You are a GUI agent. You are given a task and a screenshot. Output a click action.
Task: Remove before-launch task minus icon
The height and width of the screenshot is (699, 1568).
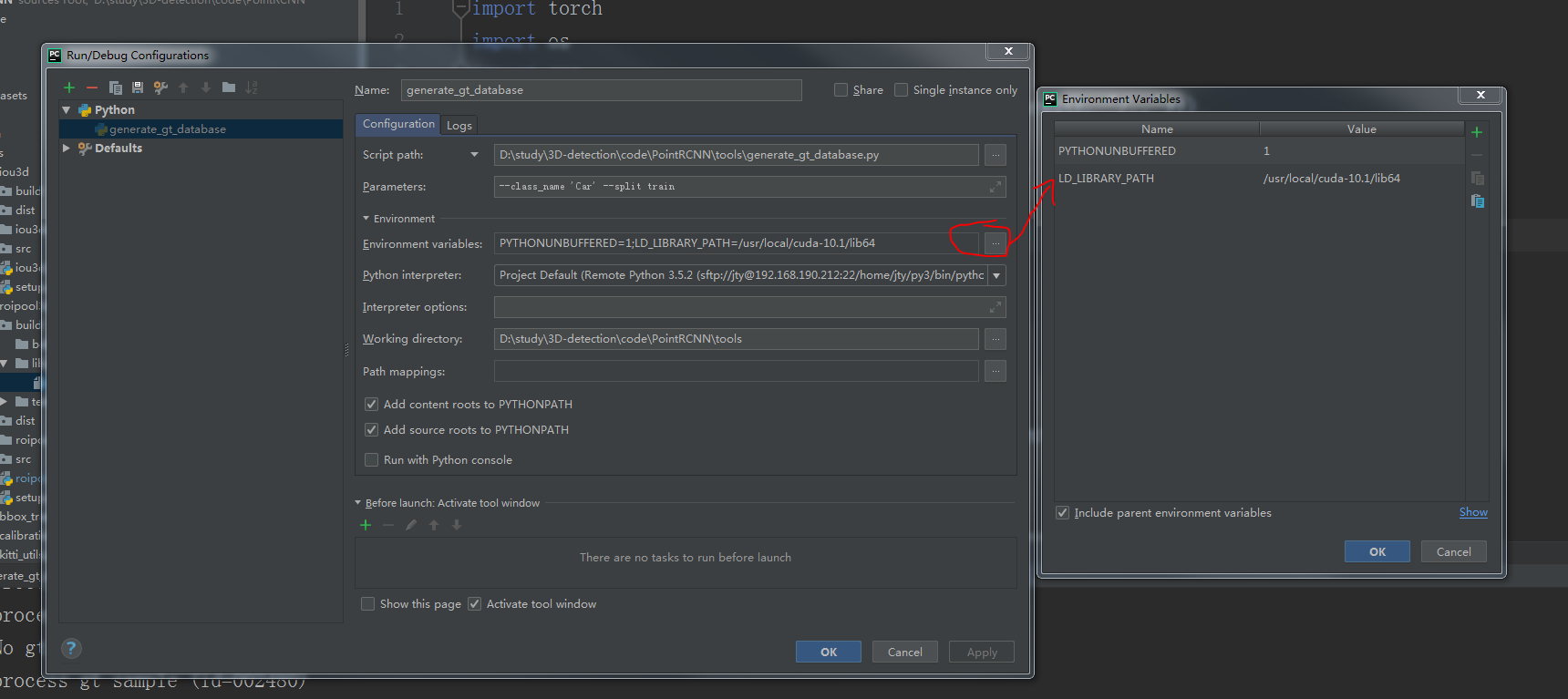coord(388,525)
